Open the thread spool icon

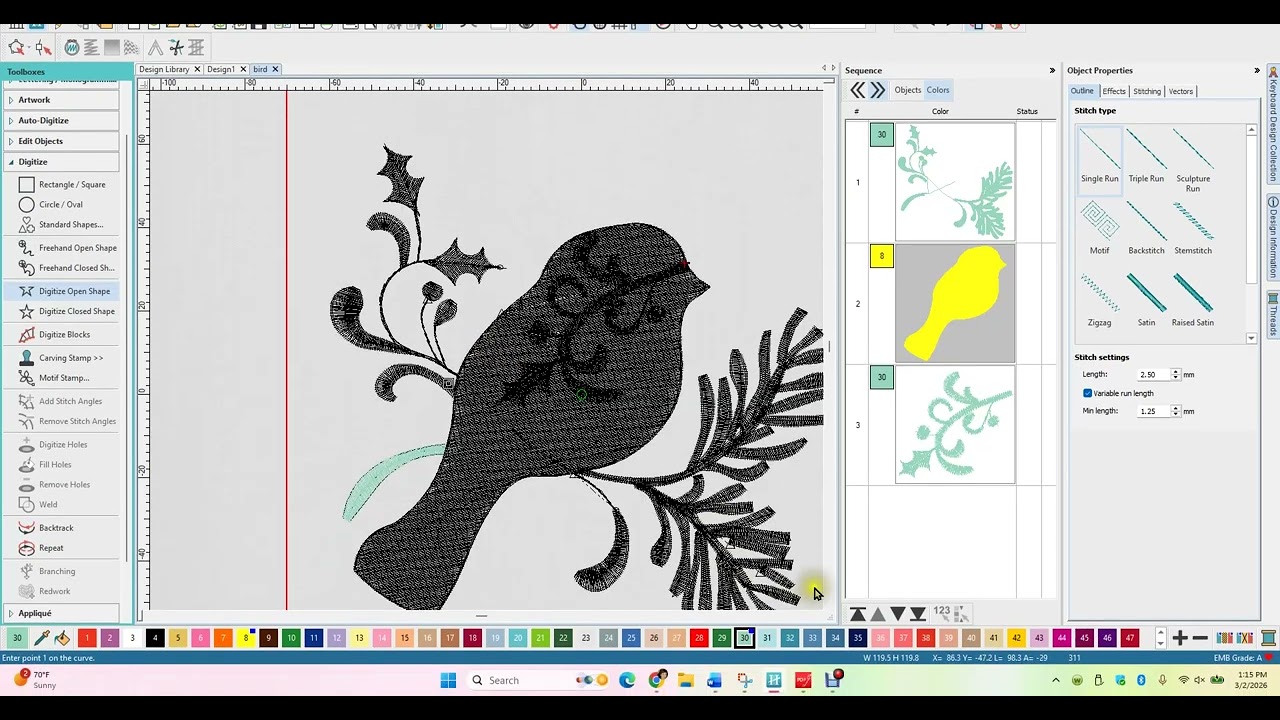[x=1268, y=638]
